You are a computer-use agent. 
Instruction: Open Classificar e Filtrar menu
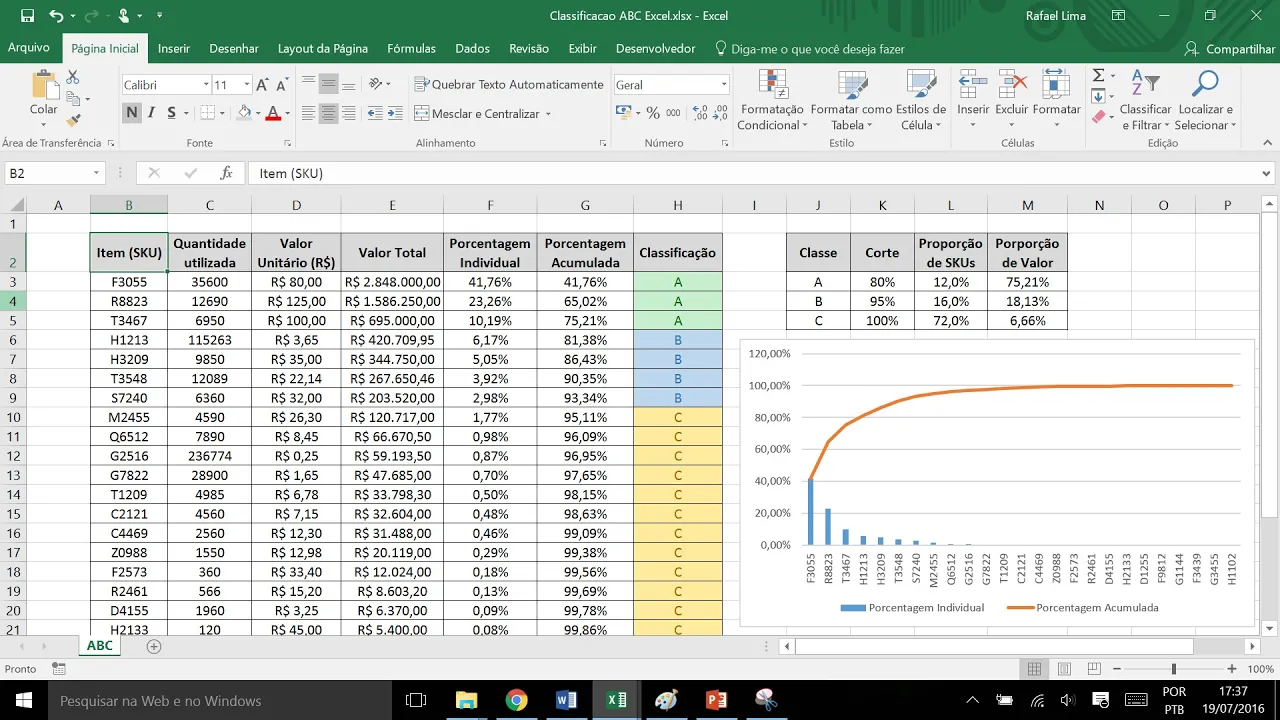pyautogui.click(x=1145, y=100)
